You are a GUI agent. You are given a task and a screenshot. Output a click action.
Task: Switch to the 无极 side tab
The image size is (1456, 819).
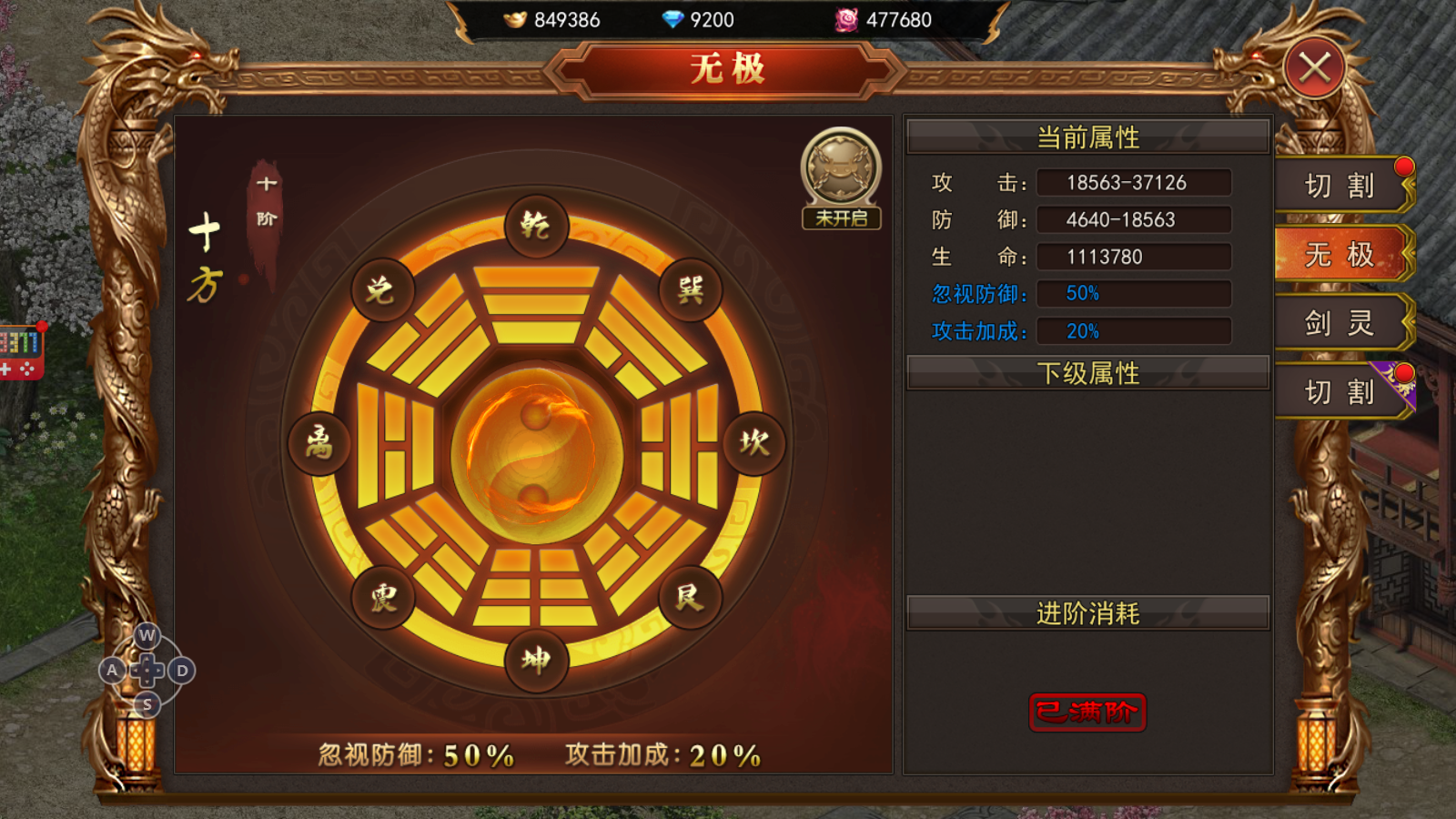pyautogui.click(x=1344, y=254)
